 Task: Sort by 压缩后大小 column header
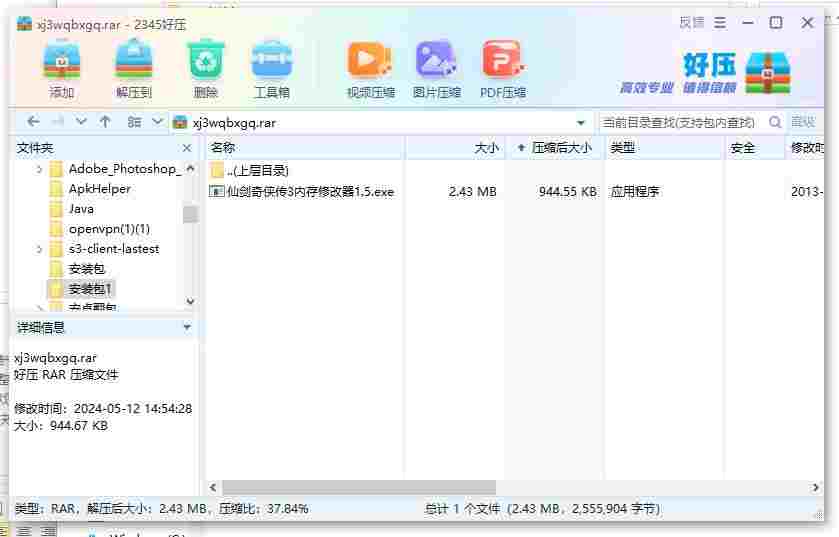(555, 148)
